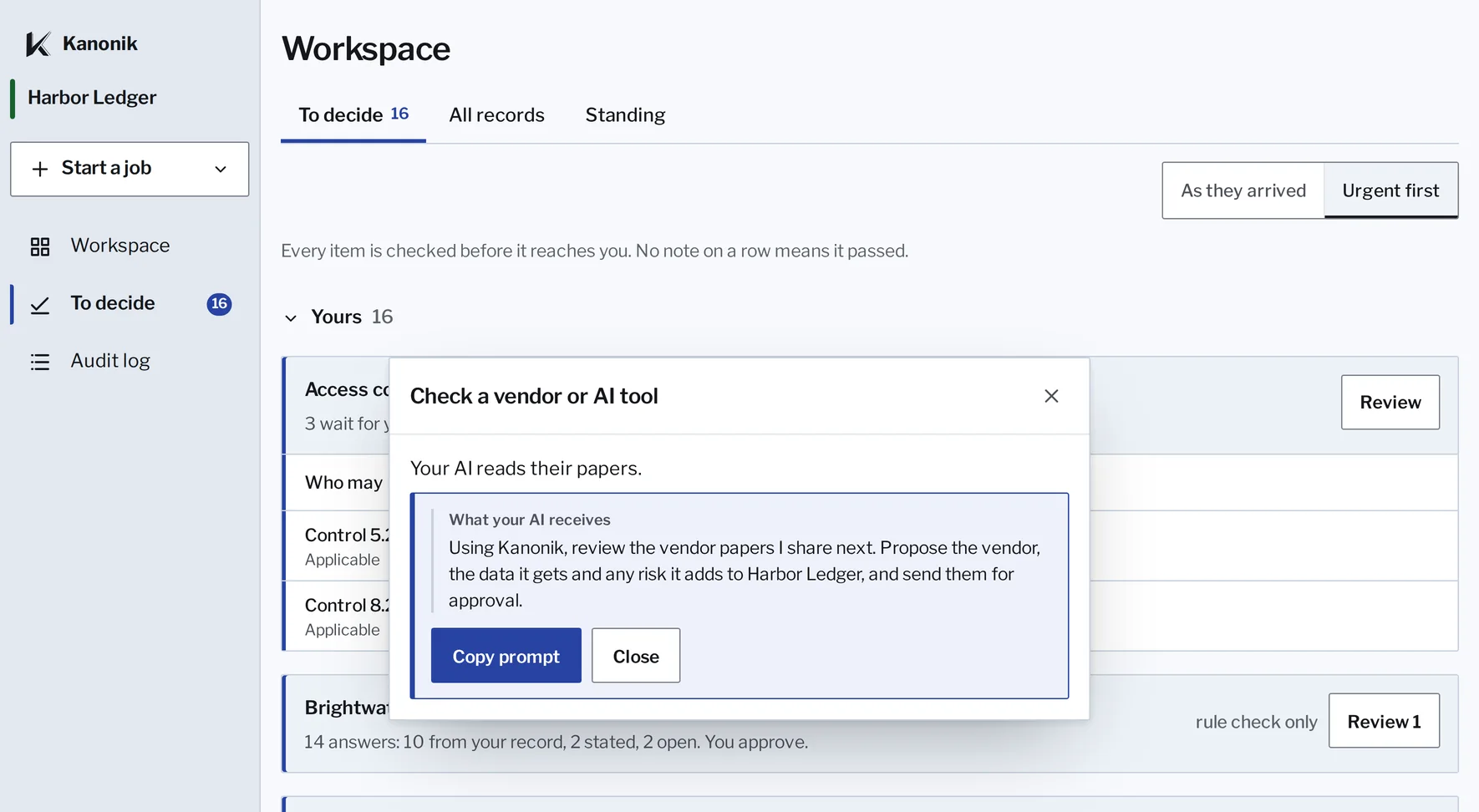The height and width of the screenshot is (812, 1479).
Task: Click the Your AI reads their papers text
Action: point(526,469)
